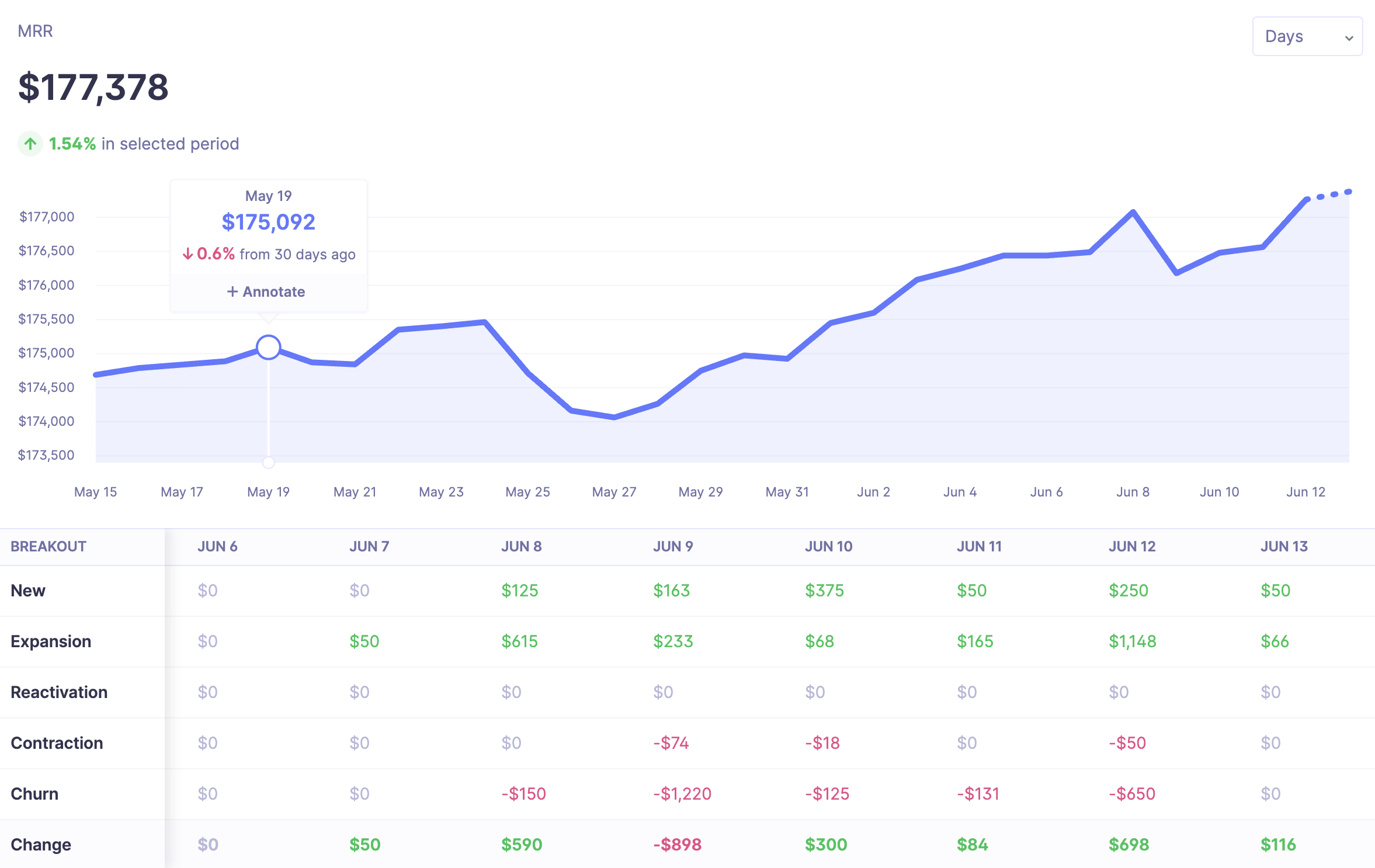Select the Expansion row label

[x=51, y=641]
